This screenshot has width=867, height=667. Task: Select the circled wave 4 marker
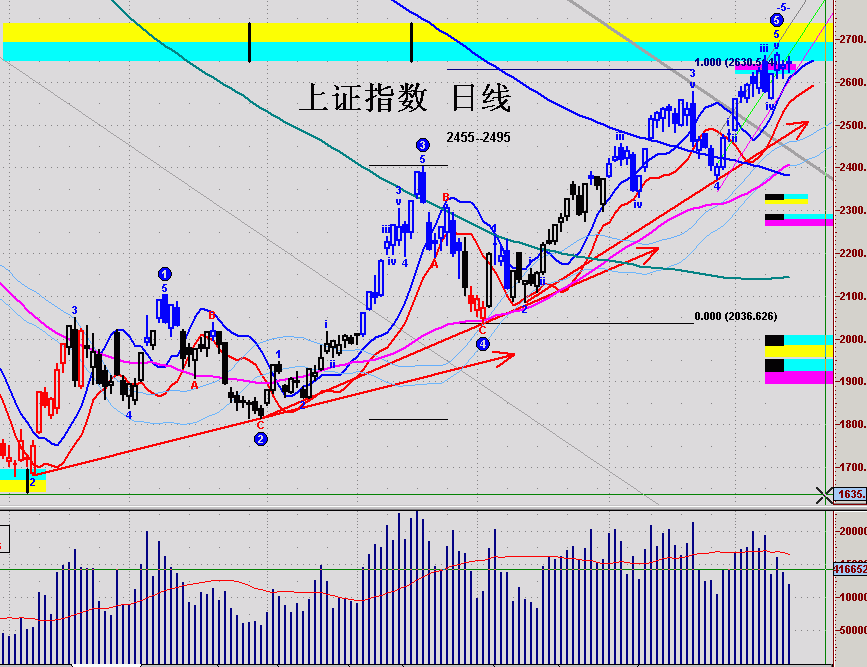(483, 343)
